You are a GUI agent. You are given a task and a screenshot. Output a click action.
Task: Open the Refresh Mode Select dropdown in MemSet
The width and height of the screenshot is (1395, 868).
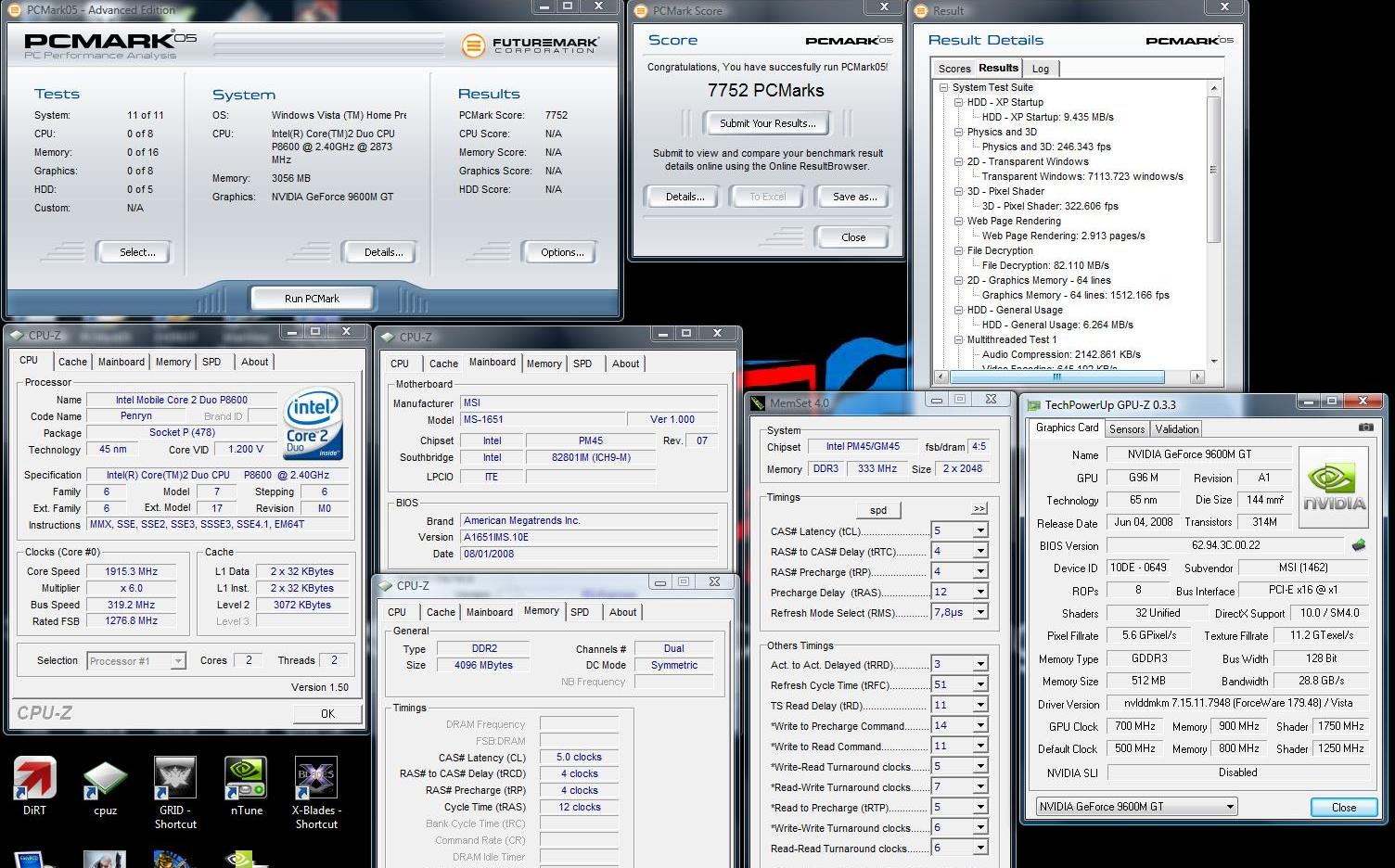[979, 612]
